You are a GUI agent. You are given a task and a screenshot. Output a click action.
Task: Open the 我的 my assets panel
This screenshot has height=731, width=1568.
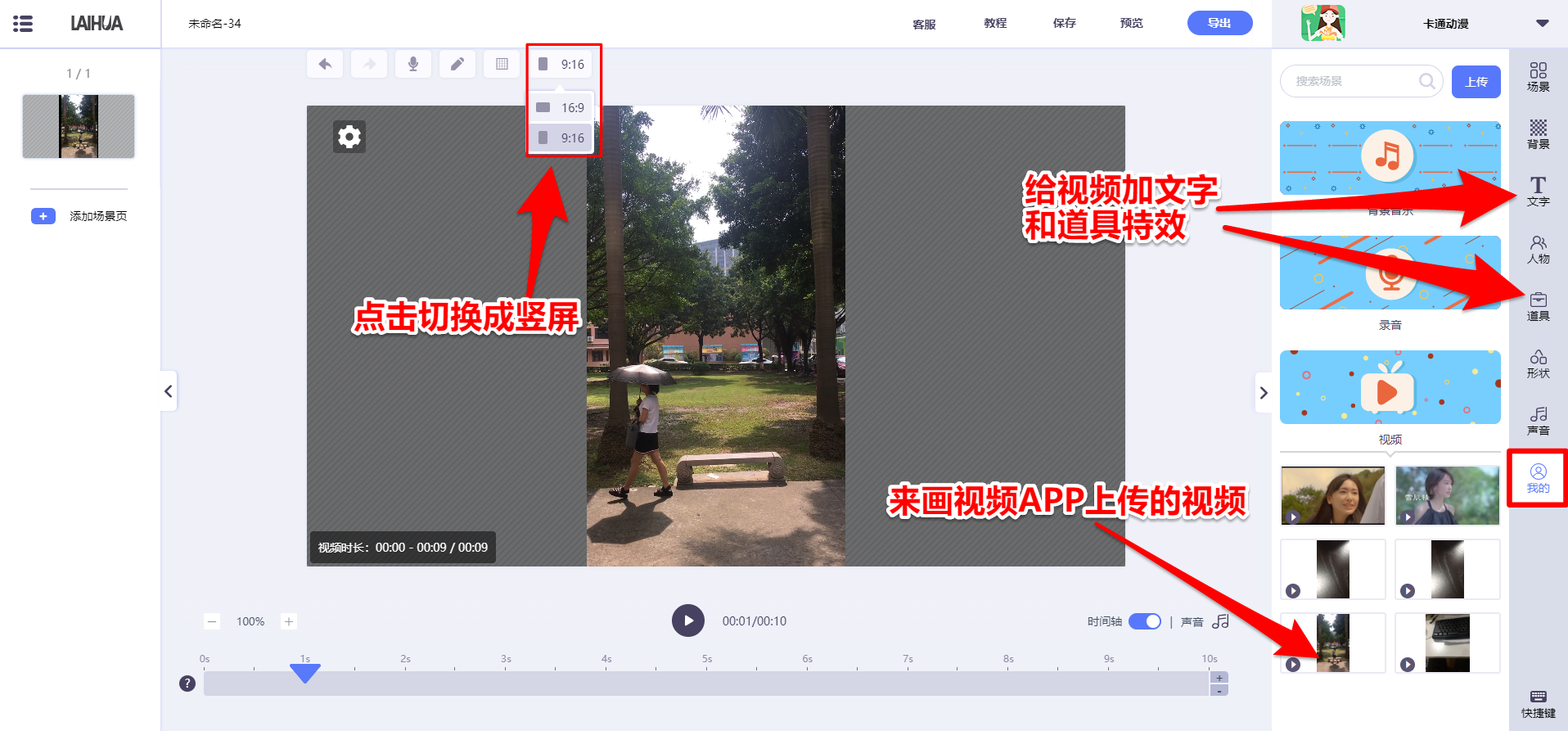1539,478
